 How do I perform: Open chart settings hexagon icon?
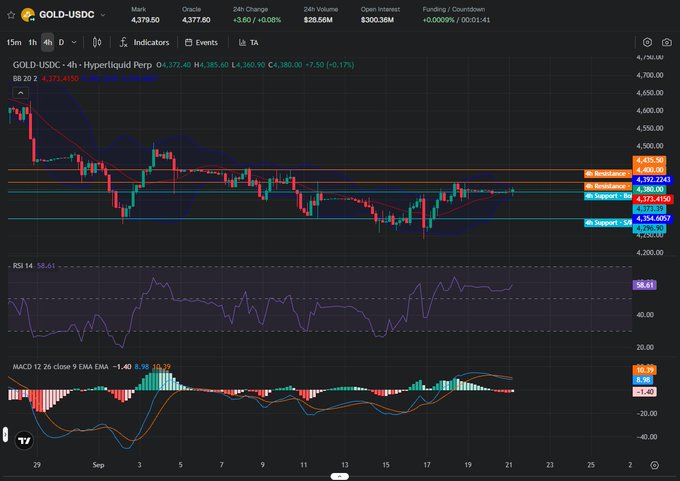click(647, 42)
